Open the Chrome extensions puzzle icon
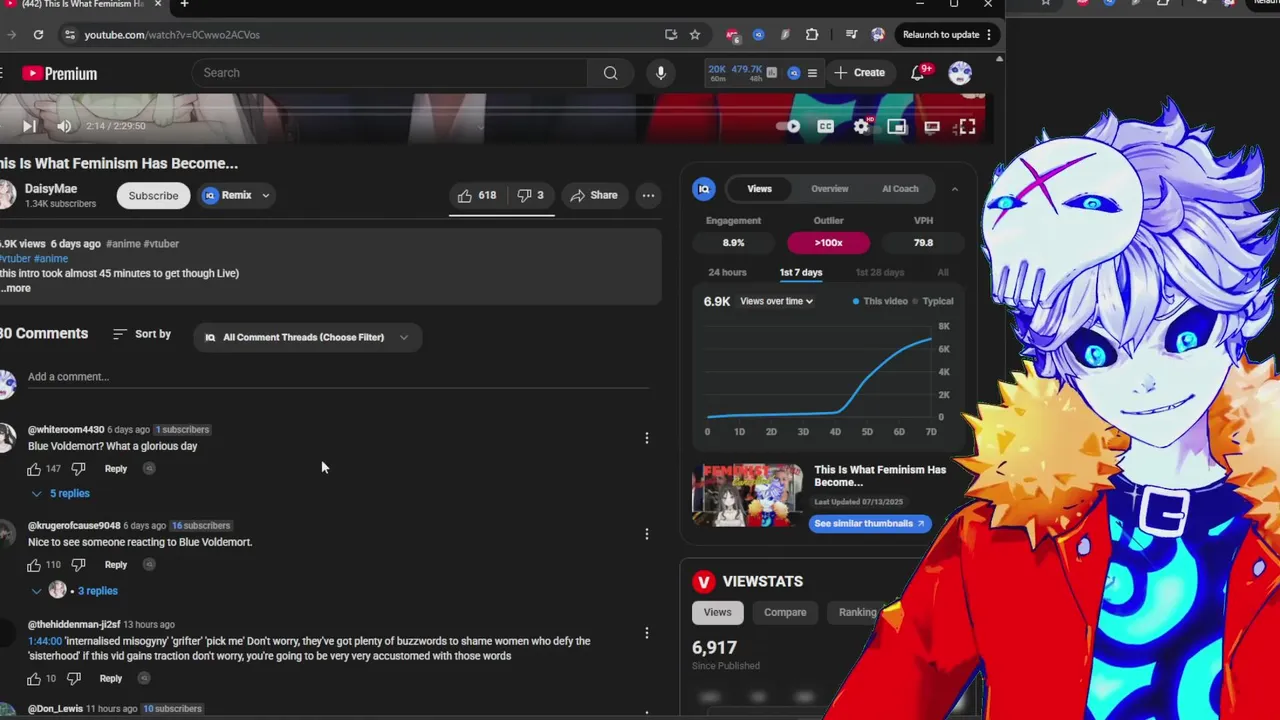This screenshot has height=720, width=1280. 812,34
